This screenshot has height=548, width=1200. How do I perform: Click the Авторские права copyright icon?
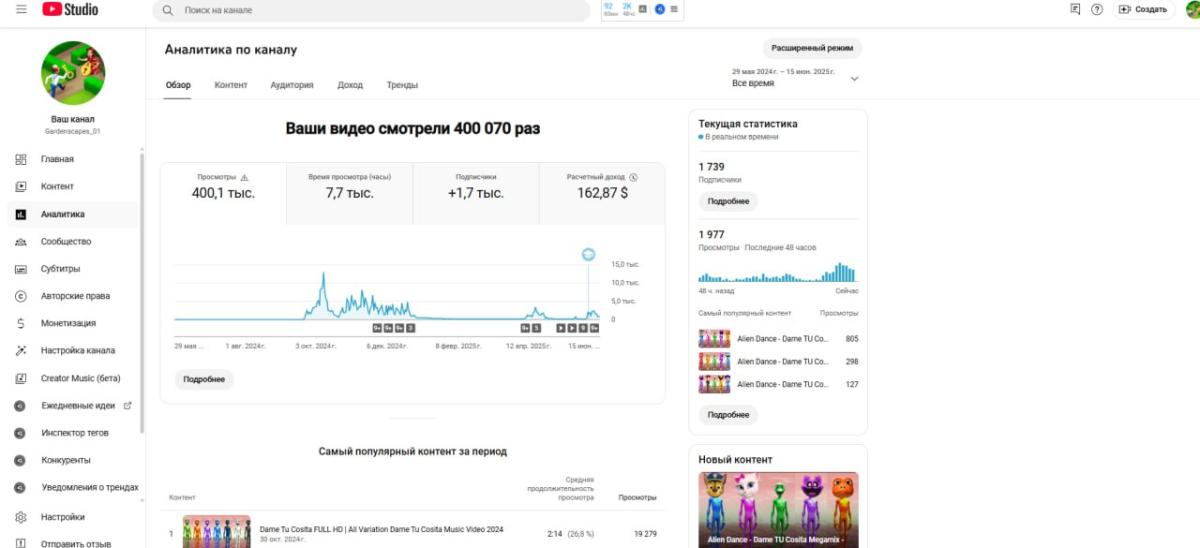(21, 296)
